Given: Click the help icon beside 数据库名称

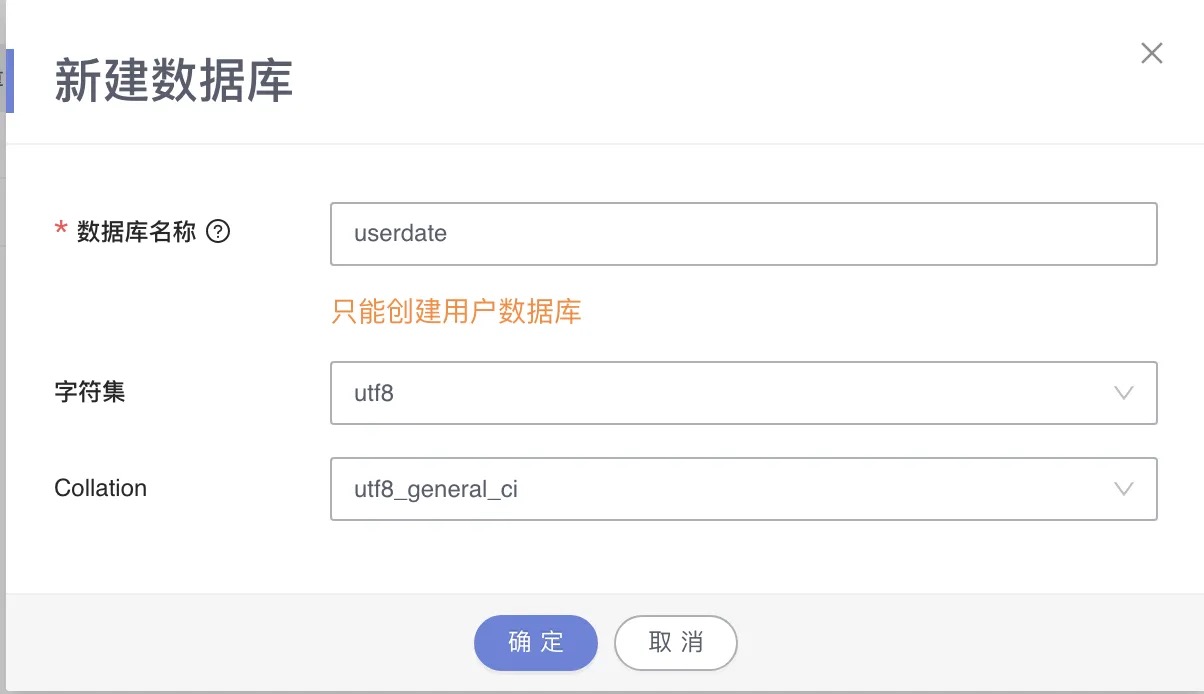Looking at the screenshot, I should pyautogui.click(x=218, y=232).
